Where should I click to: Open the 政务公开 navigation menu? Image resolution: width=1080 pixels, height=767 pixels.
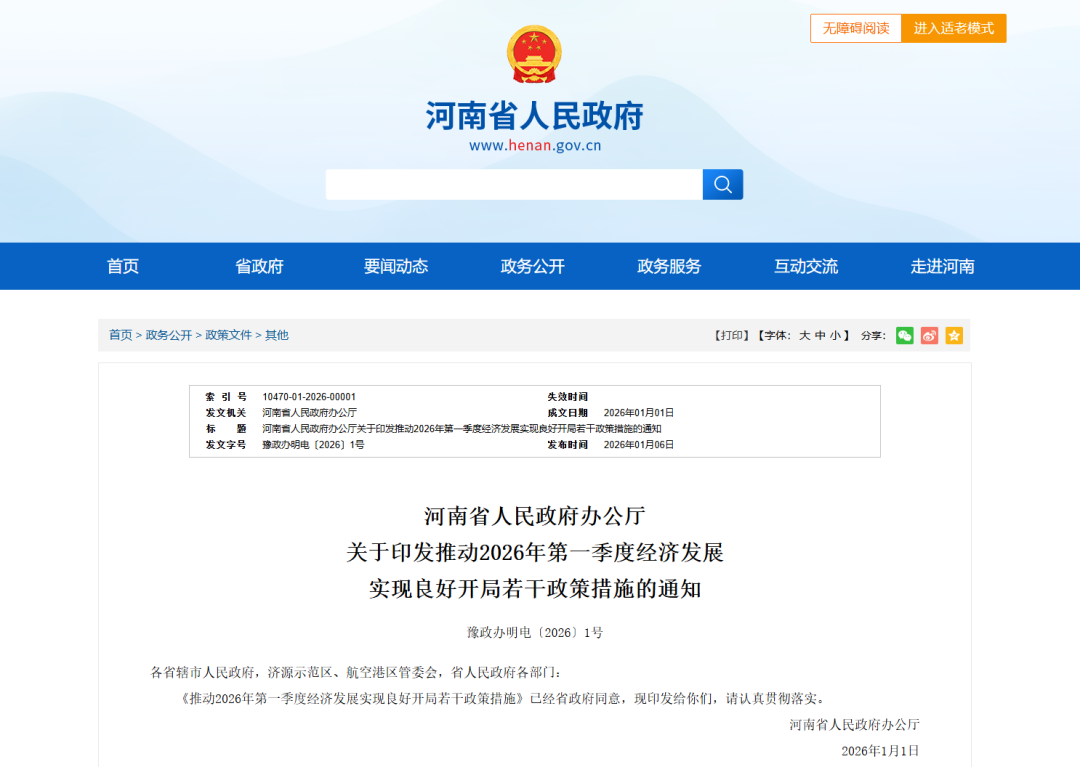point(531,266)
